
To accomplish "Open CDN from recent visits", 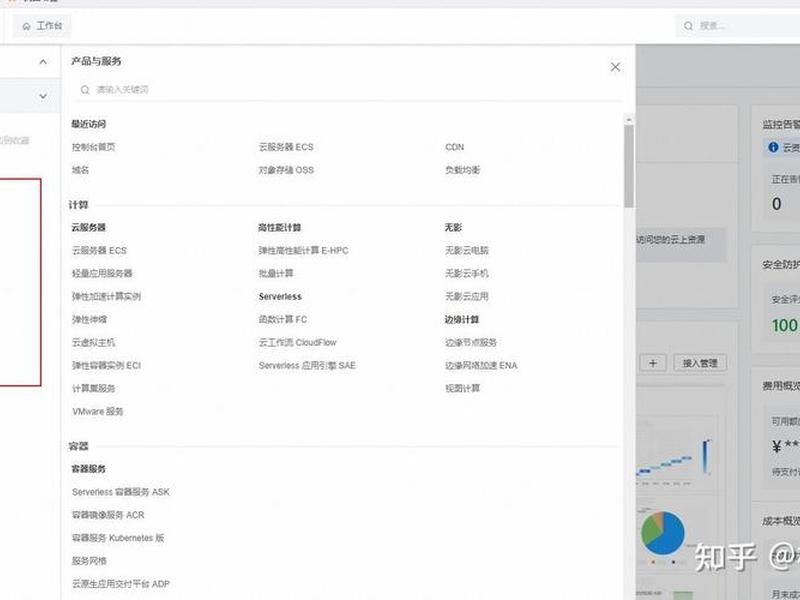I will (454, 147).
